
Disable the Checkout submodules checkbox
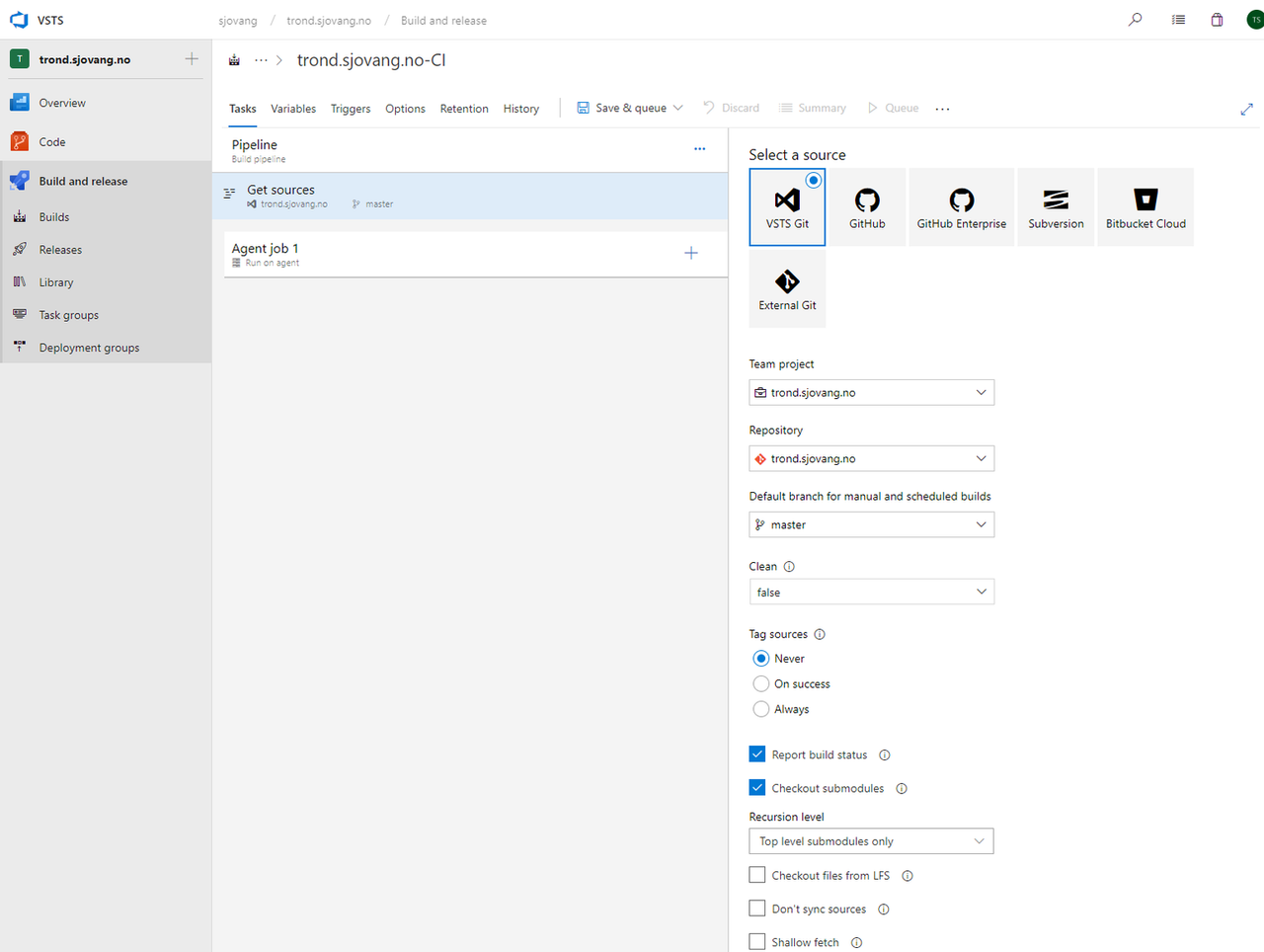[756, 787]
